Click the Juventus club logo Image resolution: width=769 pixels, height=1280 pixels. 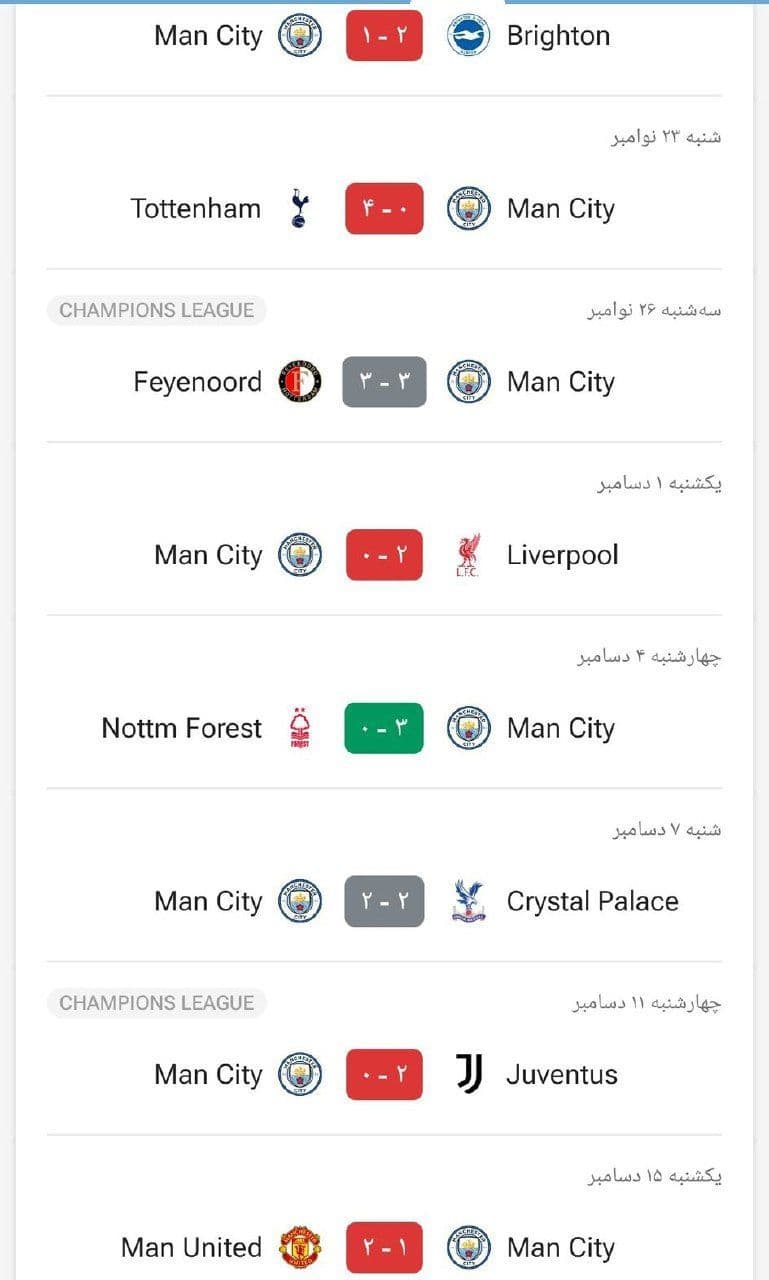[468, 1074]
